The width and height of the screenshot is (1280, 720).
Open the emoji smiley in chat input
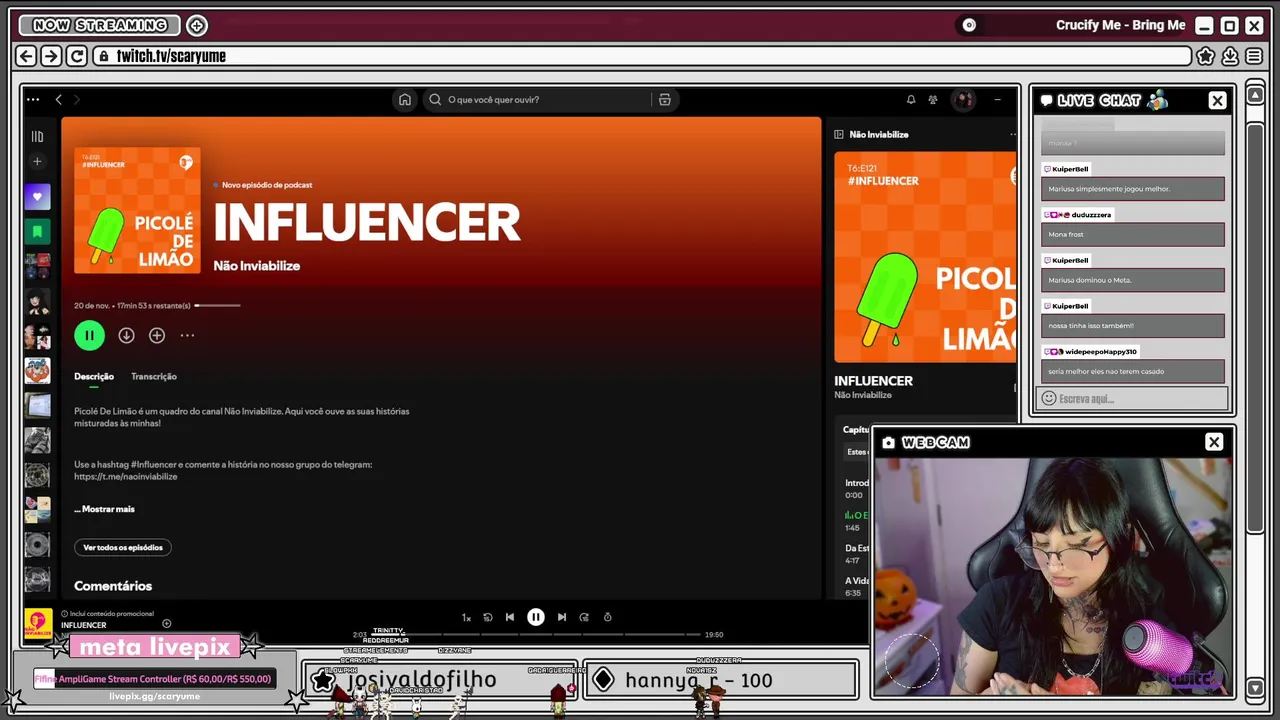pyautogui.click(x=1049, y=398)
